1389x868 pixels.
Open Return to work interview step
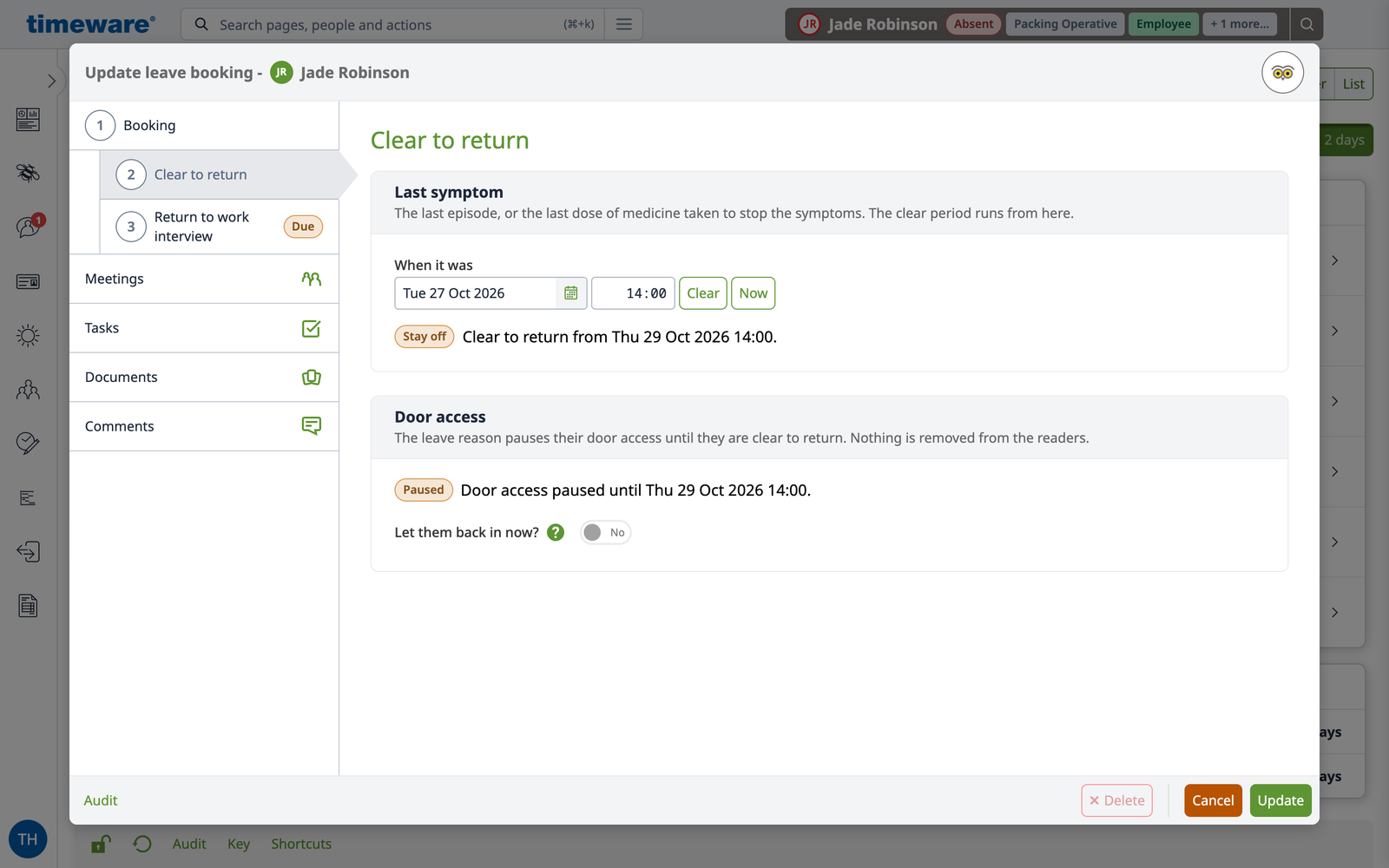click(x=220, y=227)
